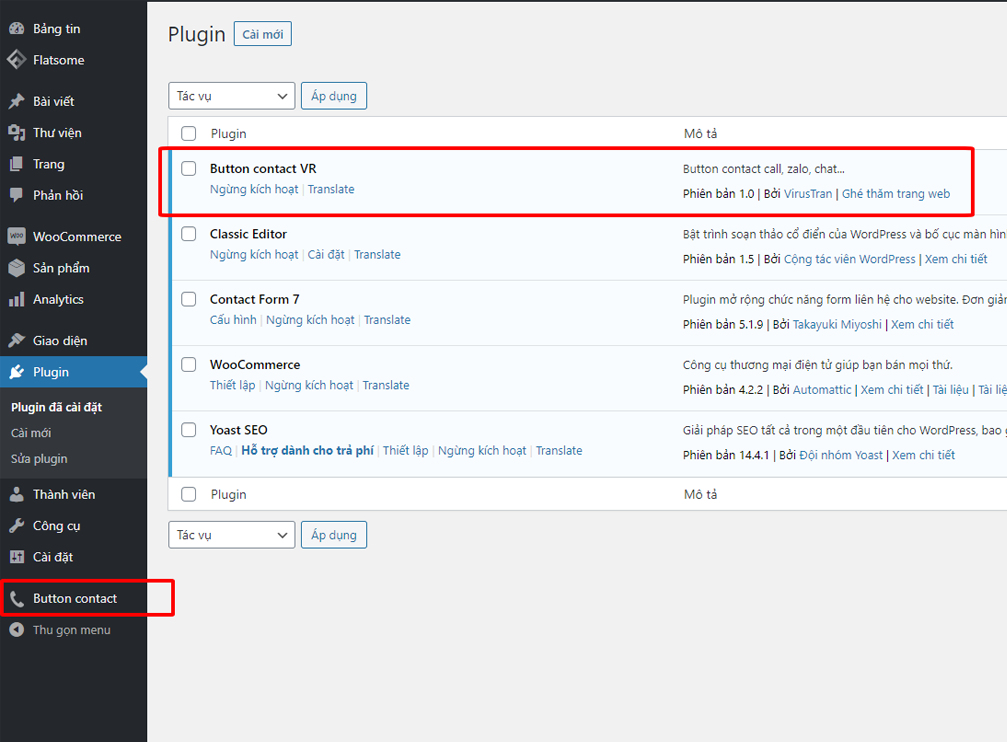Click the Bảng tin dashboard icon
The width and height of the screenshot is (1007, 742).
(16, 29)
